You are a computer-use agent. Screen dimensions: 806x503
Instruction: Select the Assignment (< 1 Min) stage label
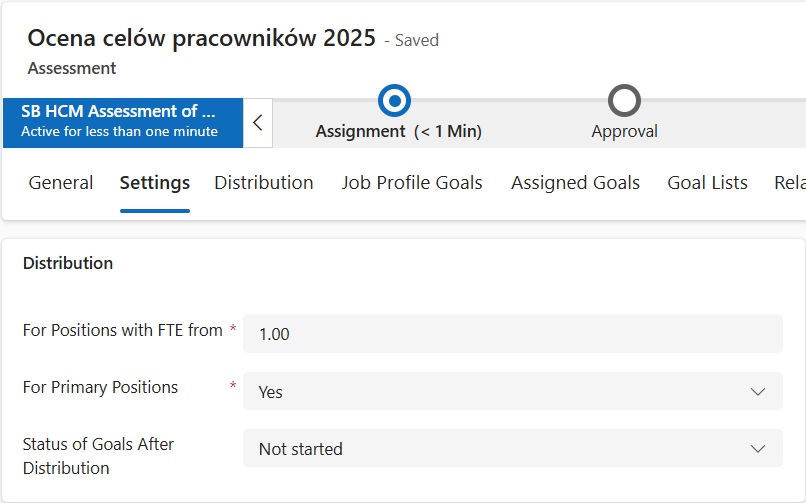coord(398,131)
